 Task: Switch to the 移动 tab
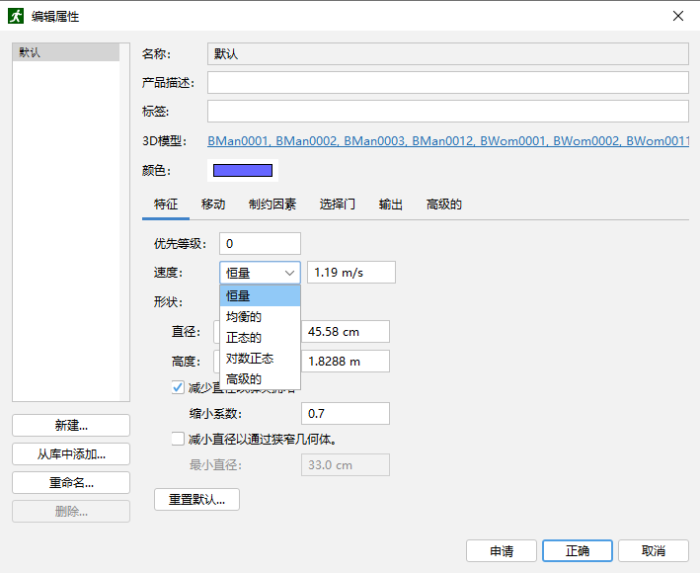[x=213, y=204]
